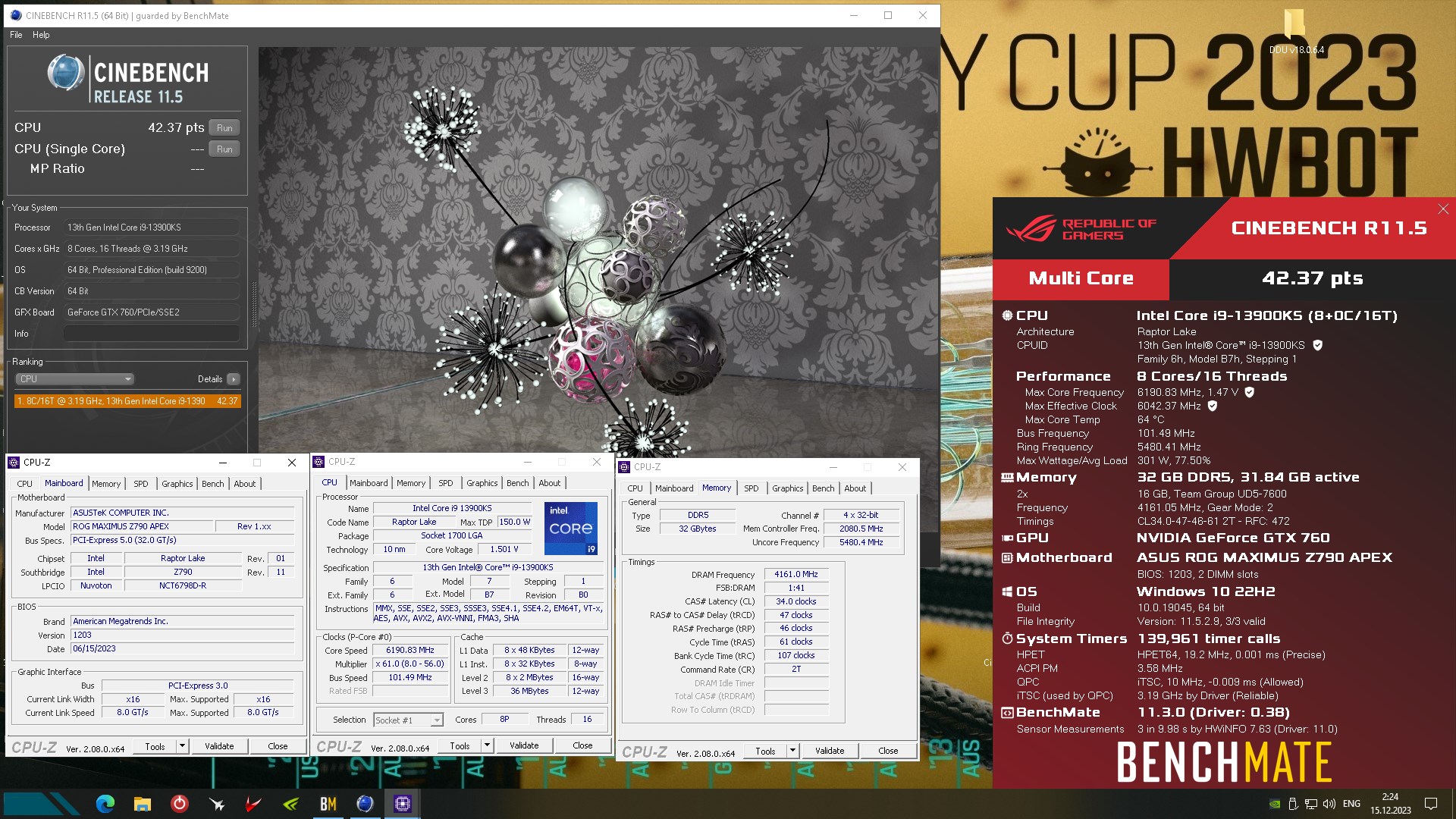Expand Tools dropdown arrow in CPU-Z CPU window
Image resolution: width=1456 pixels, height=819 pixels.
(x=487, y=745)
